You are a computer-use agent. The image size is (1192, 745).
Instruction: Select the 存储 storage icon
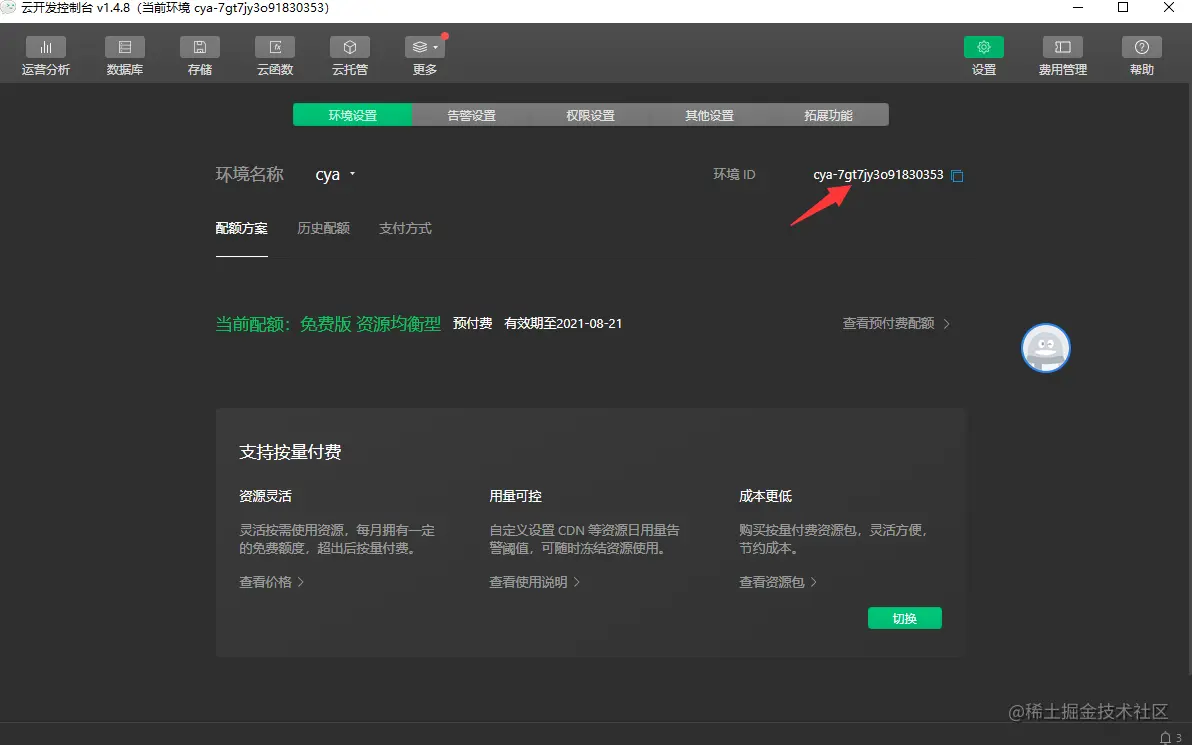point(199,55)
